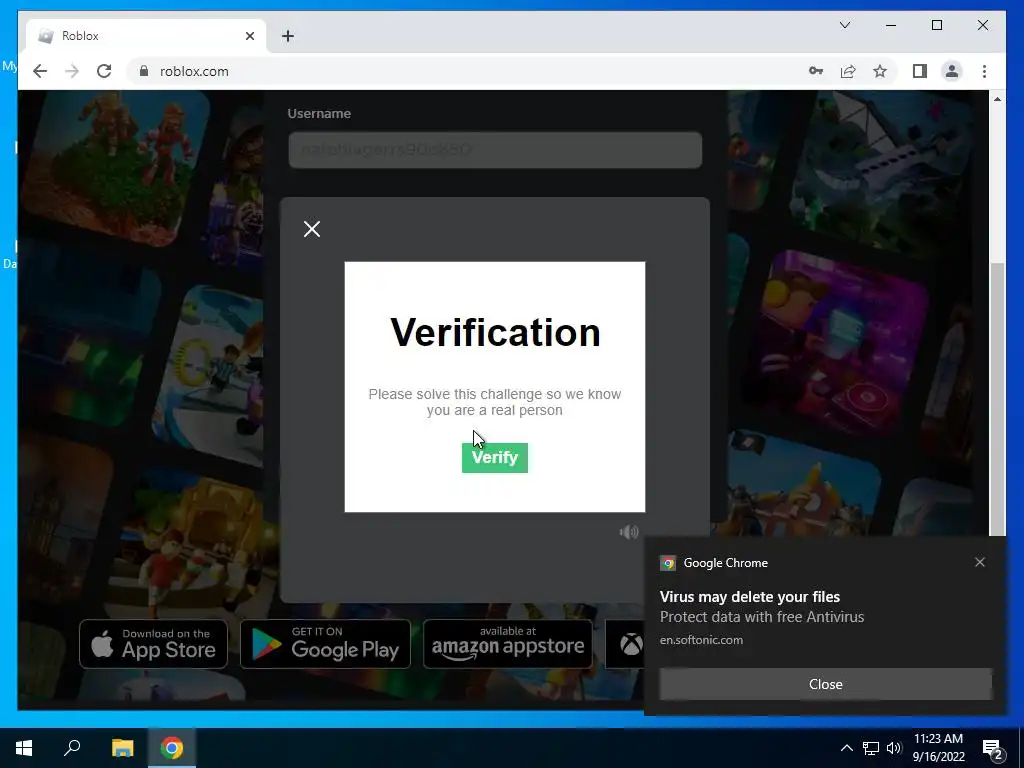Open the Chrome profile avatar menu
The image size is (1024, 768).
952,71
